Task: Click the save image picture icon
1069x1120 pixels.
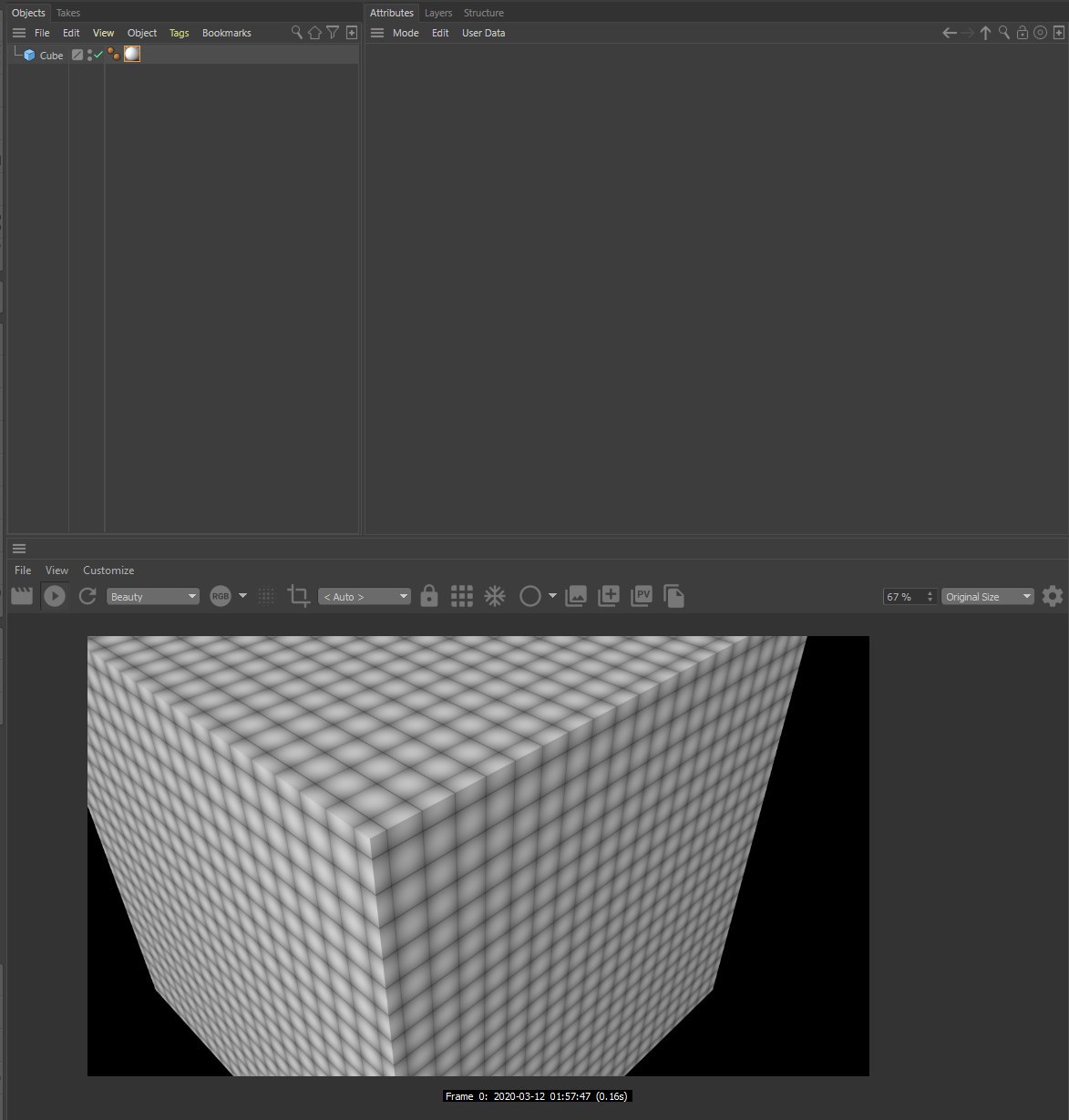Action: coord(576,596)
